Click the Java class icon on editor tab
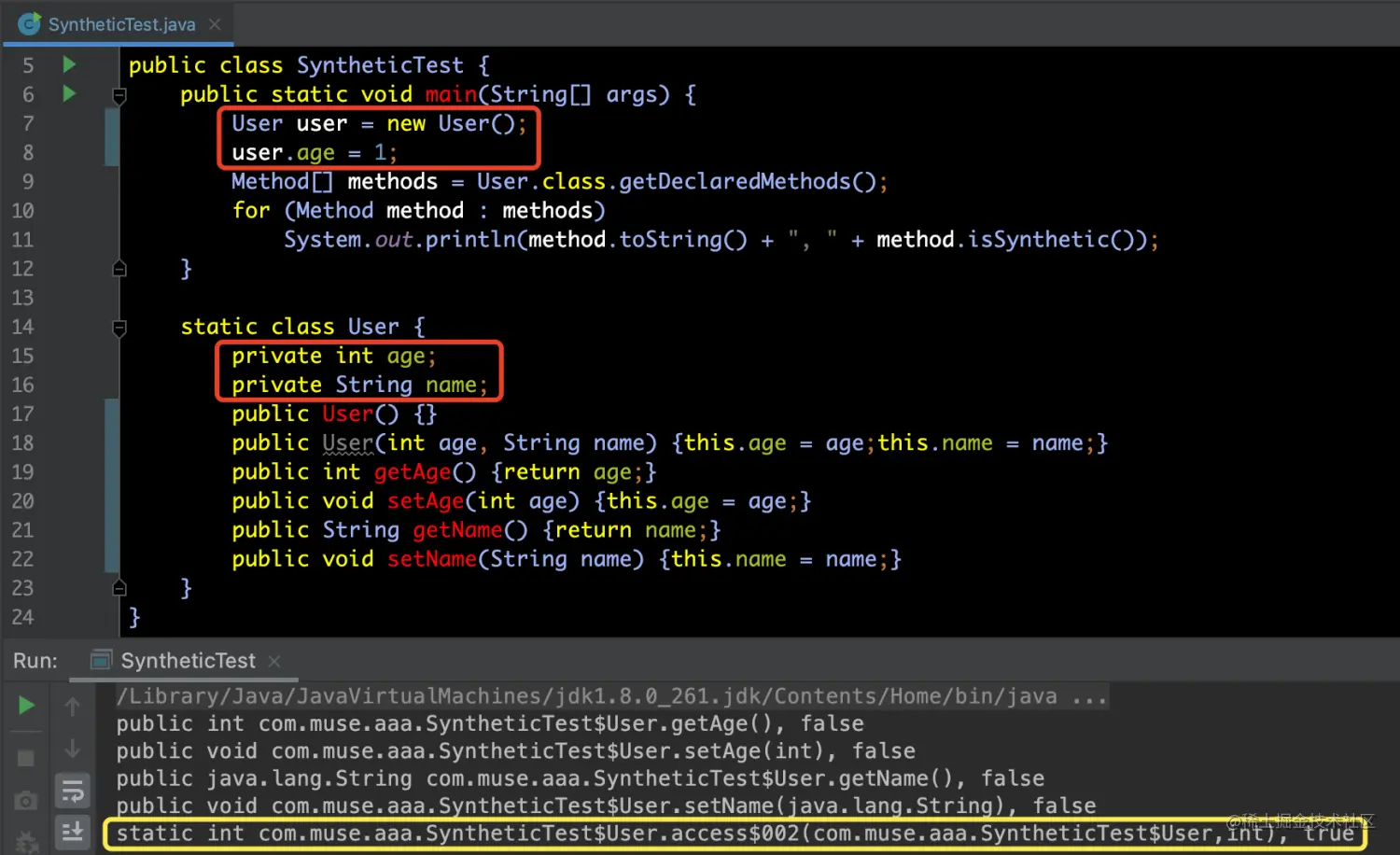This screenshot has height=855, width=1400. 30,23
